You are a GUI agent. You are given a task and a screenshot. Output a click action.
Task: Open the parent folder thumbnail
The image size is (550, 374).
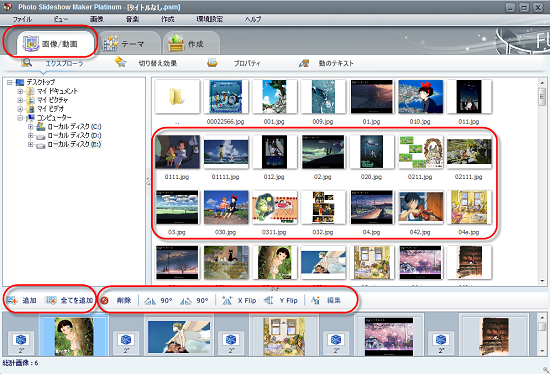point(177,97)
